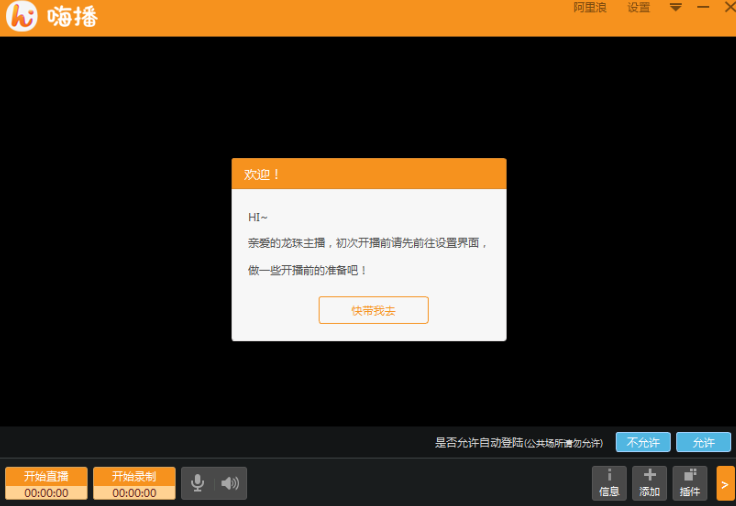
Task: Expand the title bar dropdown triangle
Action: coord(675,7)
